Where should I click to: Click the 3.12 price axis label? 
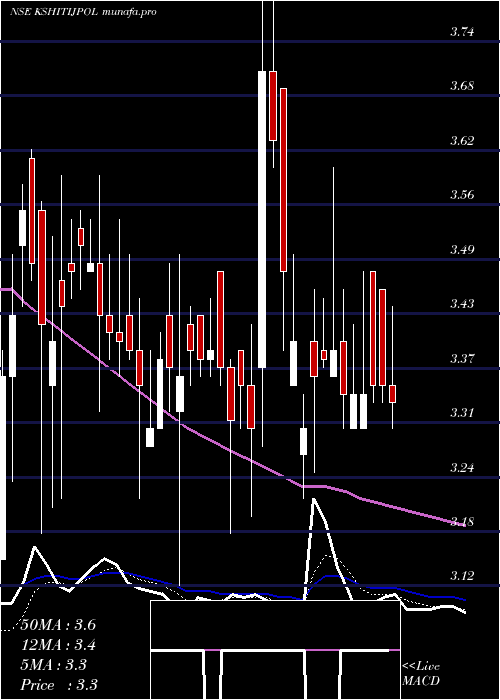462,576
